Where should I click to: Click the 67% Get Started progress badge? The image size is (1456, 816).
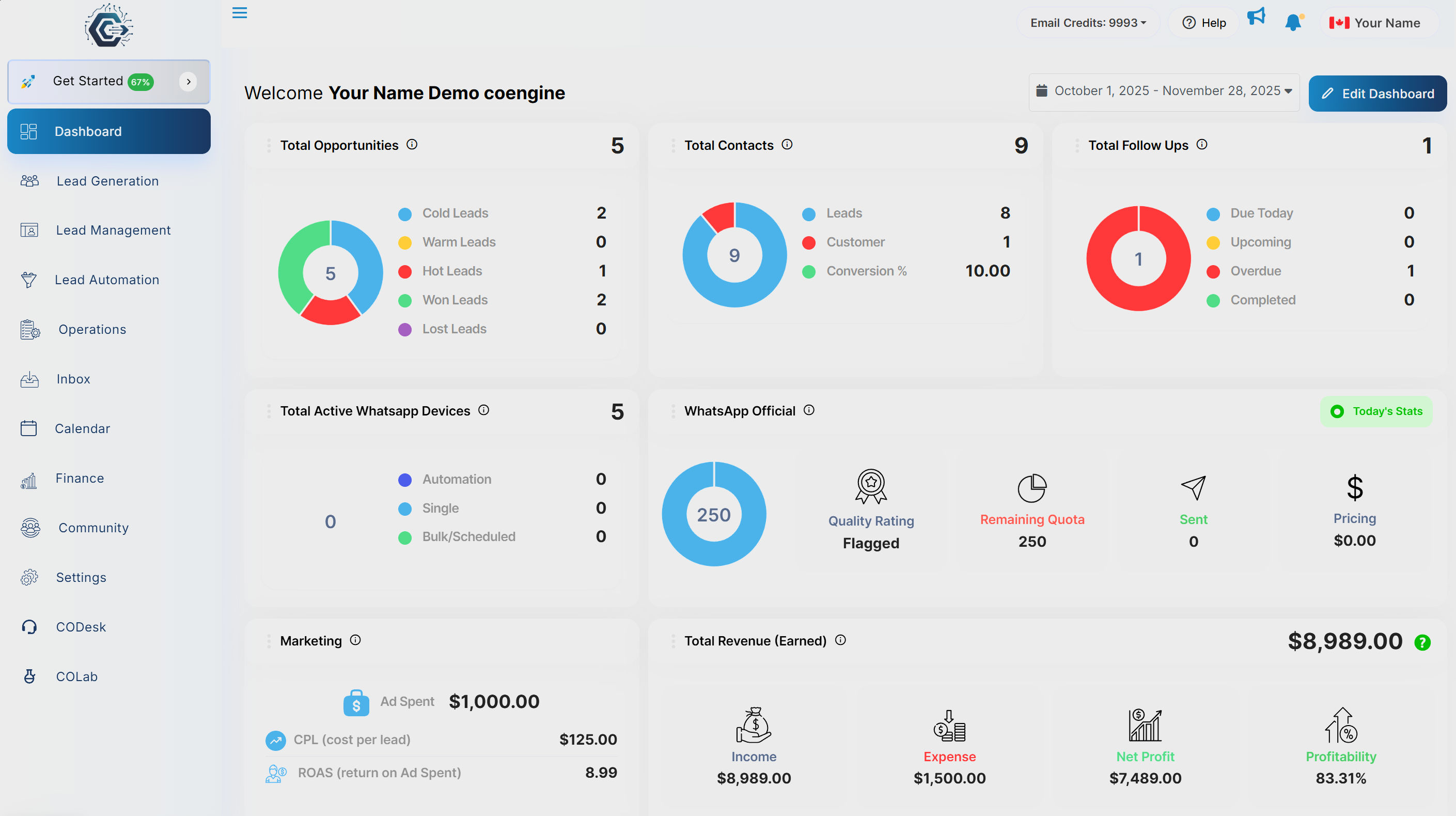(x=140, y=82)
